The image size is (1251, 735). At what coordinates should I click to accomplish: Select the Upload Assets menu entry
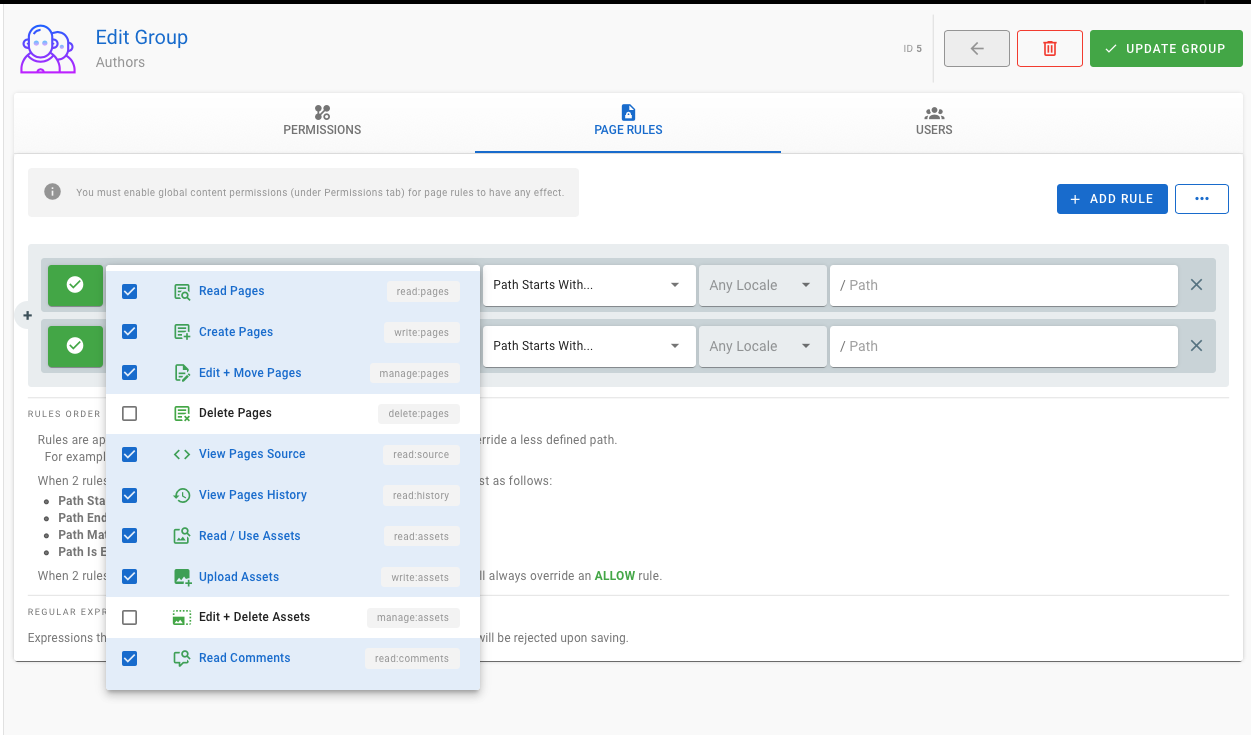[x=293, y=577]
